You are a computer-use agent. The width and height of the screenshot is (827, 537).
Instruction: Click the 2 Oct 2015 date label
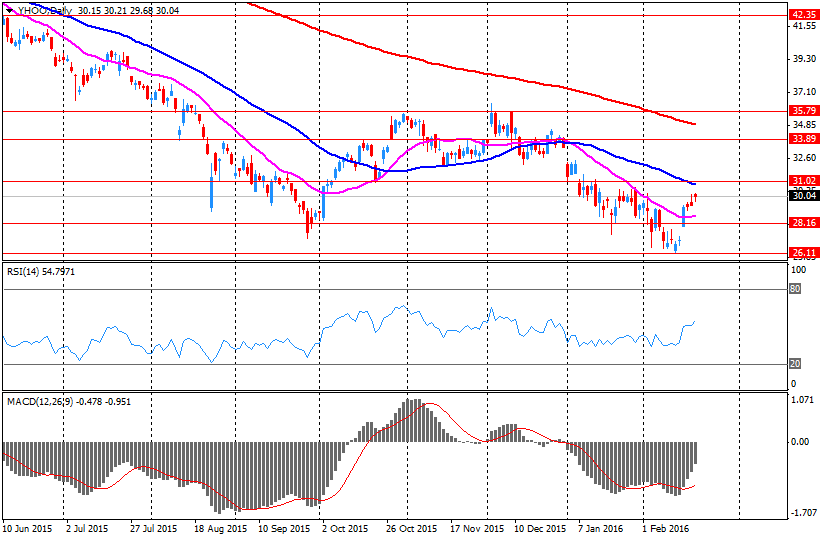pos(345,529)
